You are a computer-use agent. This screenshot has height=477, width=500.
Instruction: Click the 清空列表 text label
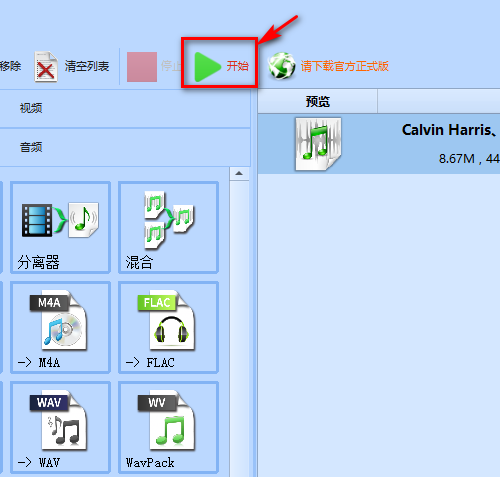coord(87,66)
